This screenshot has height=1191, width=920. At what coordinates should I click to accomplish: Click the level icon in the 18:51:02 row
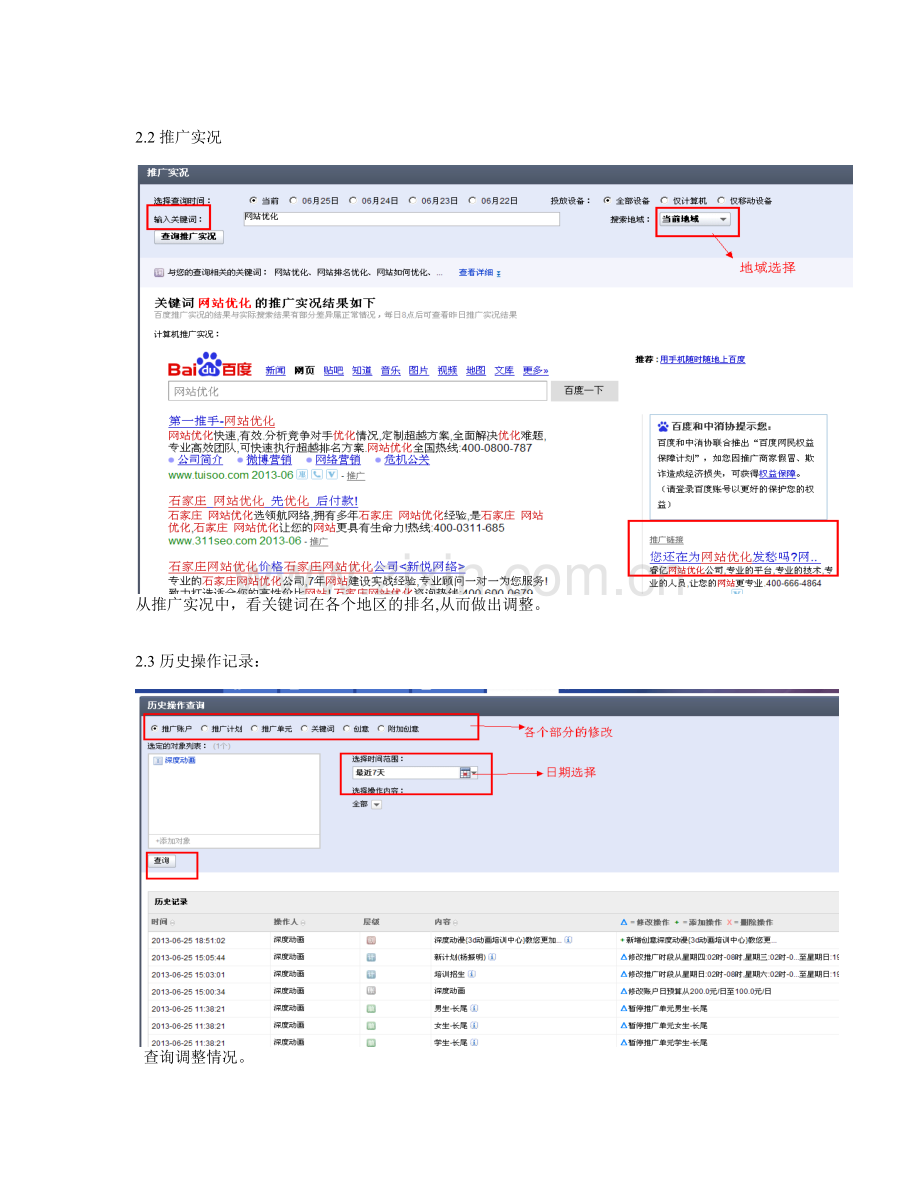point(371,940)
